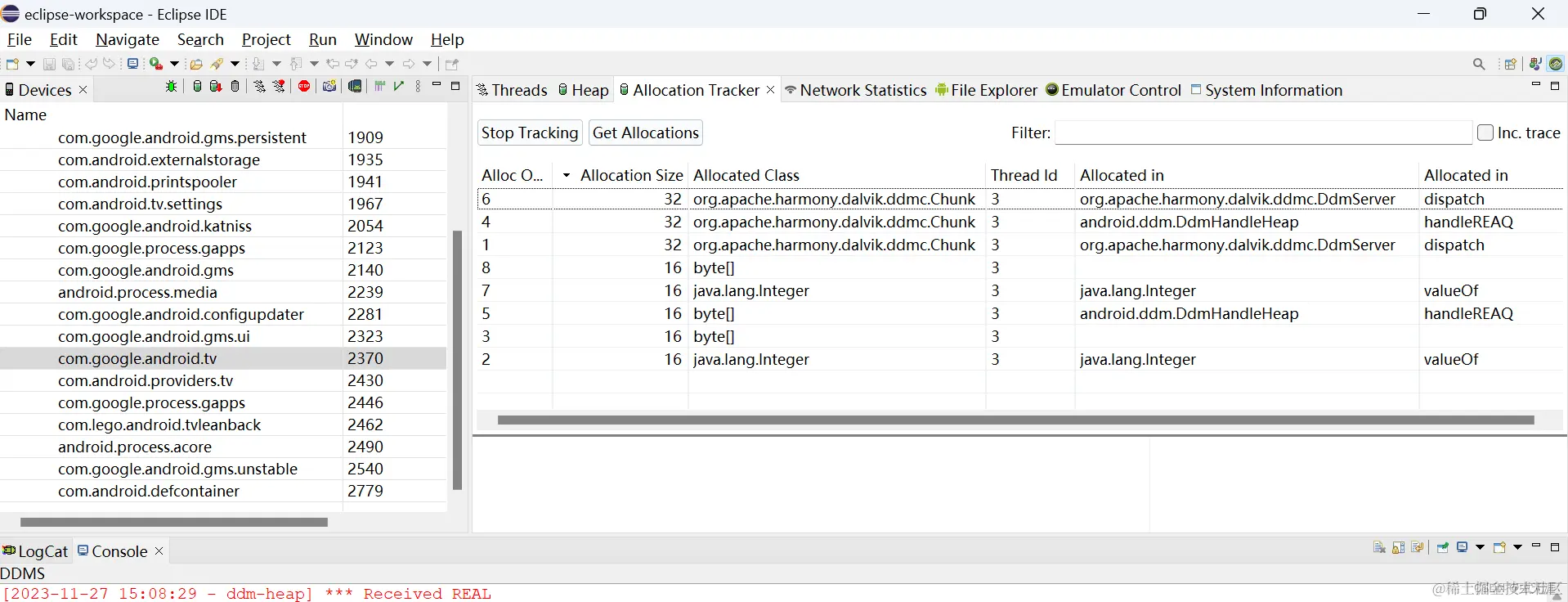Image resolution: width=1568 pixels, height=602 pixels.
Task: Open the Project menu
Action: 267,39
